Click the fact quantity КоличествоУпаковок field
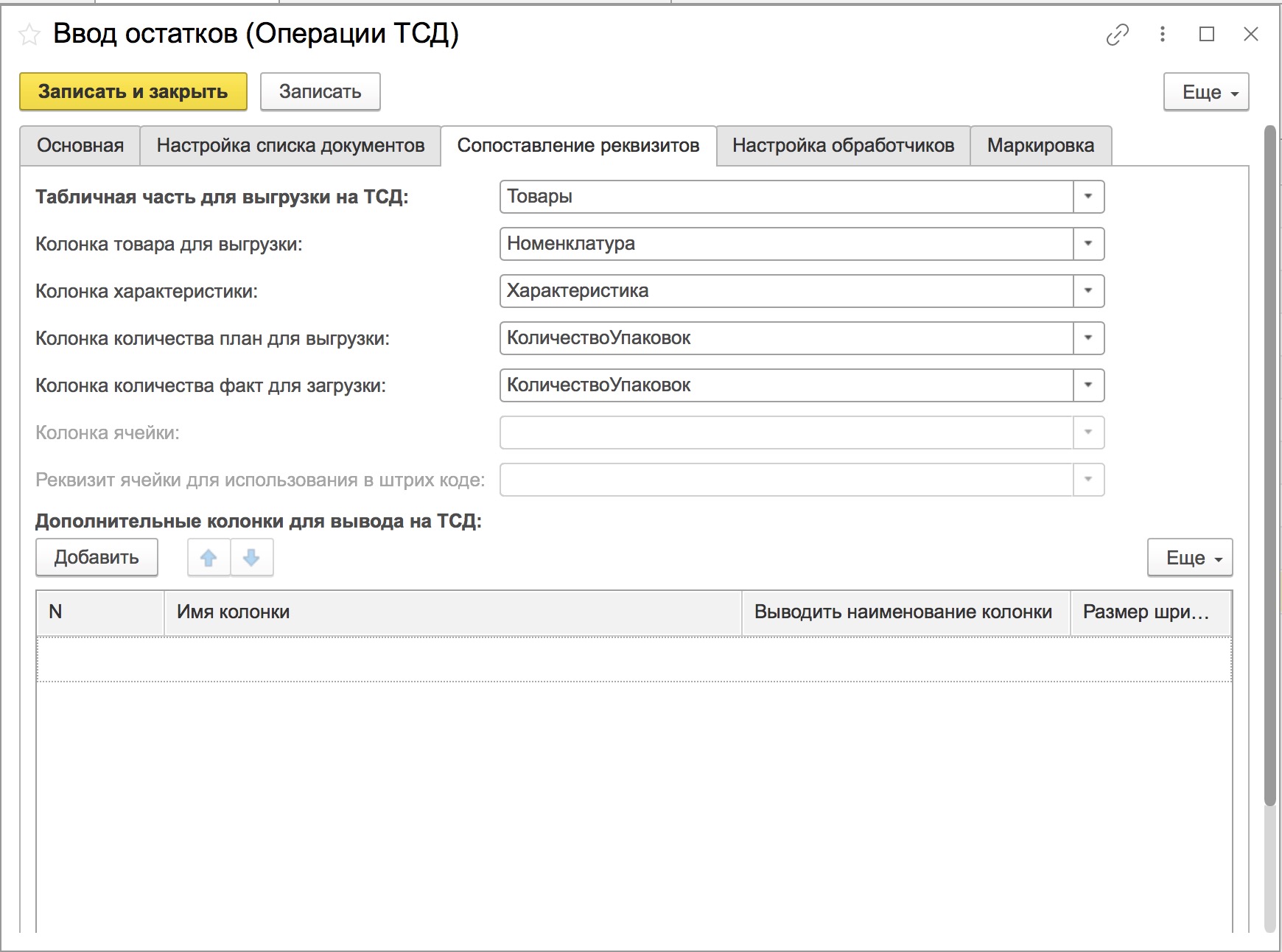 (786, 385)
